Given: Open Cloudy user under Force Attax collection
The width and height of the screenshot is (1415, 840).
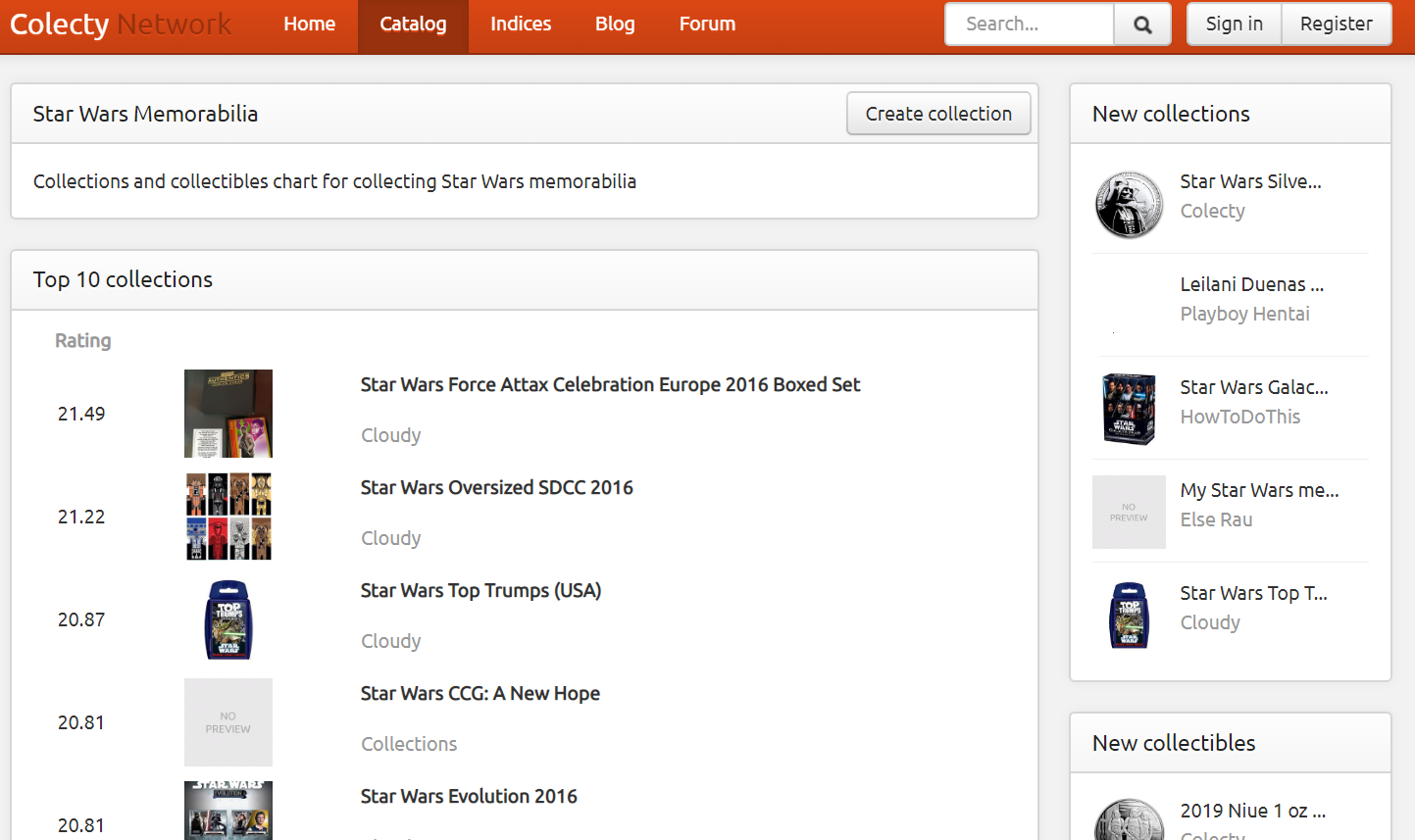Looking at the screenshot, I should tap(390, 435).
